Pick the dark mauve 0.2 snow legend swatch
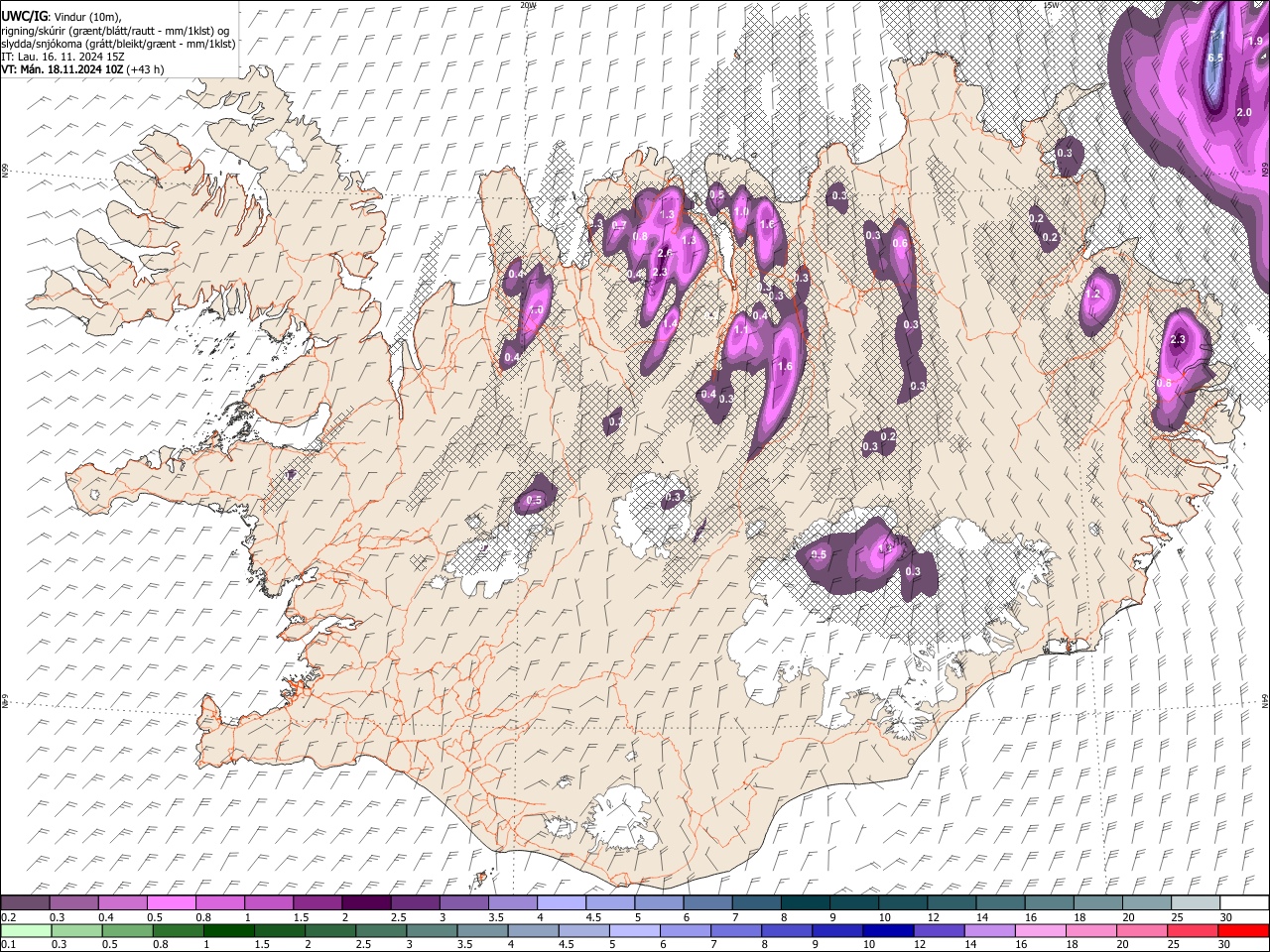Viewport: 1270px width, 952px height. coord(25,903)
